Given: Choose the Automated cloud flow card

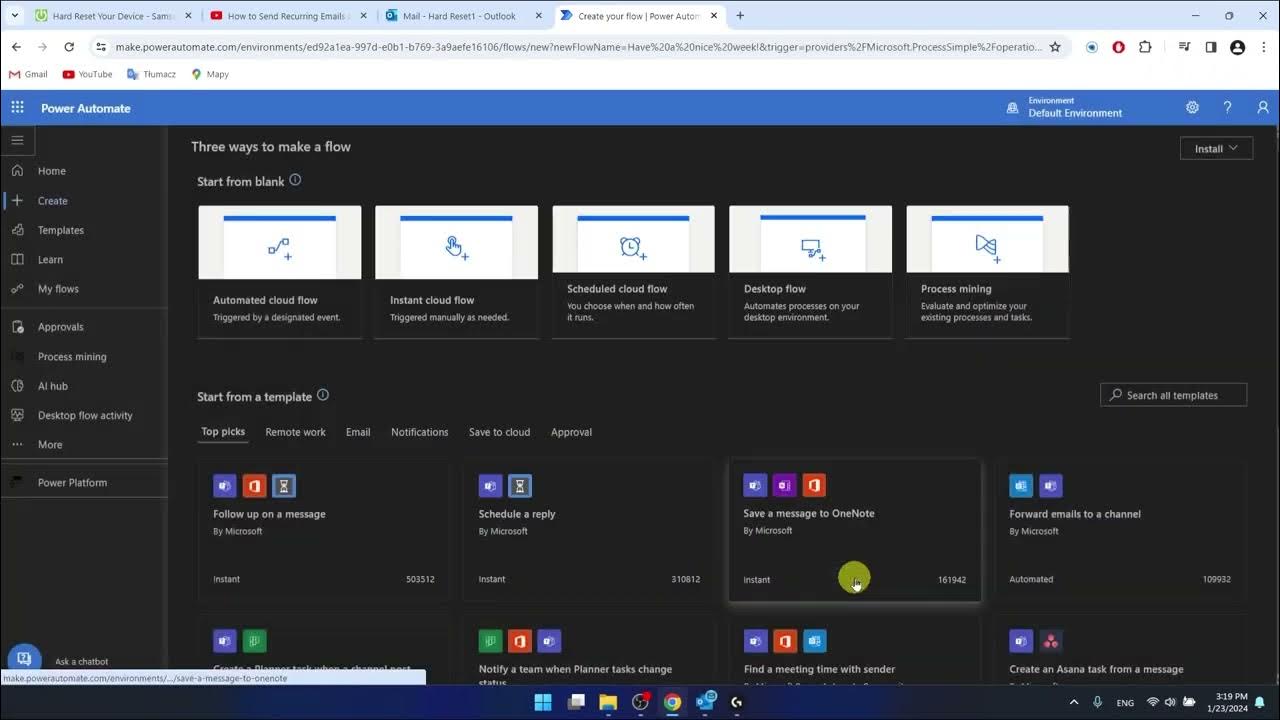Looking at the screenshot, I should pyautogui.click(x=280, y=272).
